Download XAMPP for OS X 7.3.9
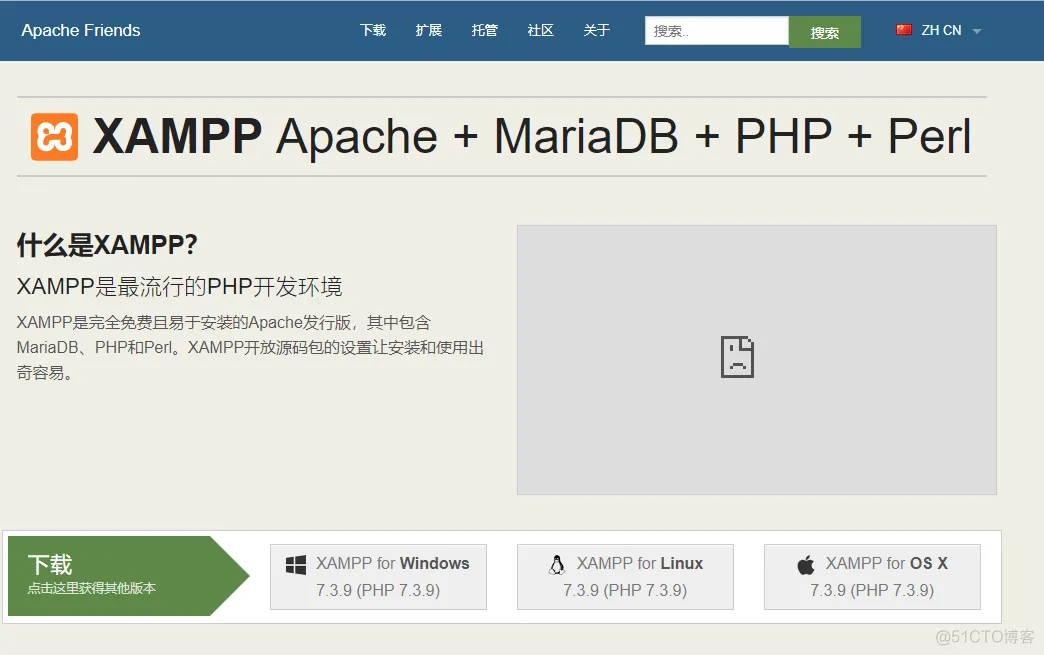 click(872, 576)
